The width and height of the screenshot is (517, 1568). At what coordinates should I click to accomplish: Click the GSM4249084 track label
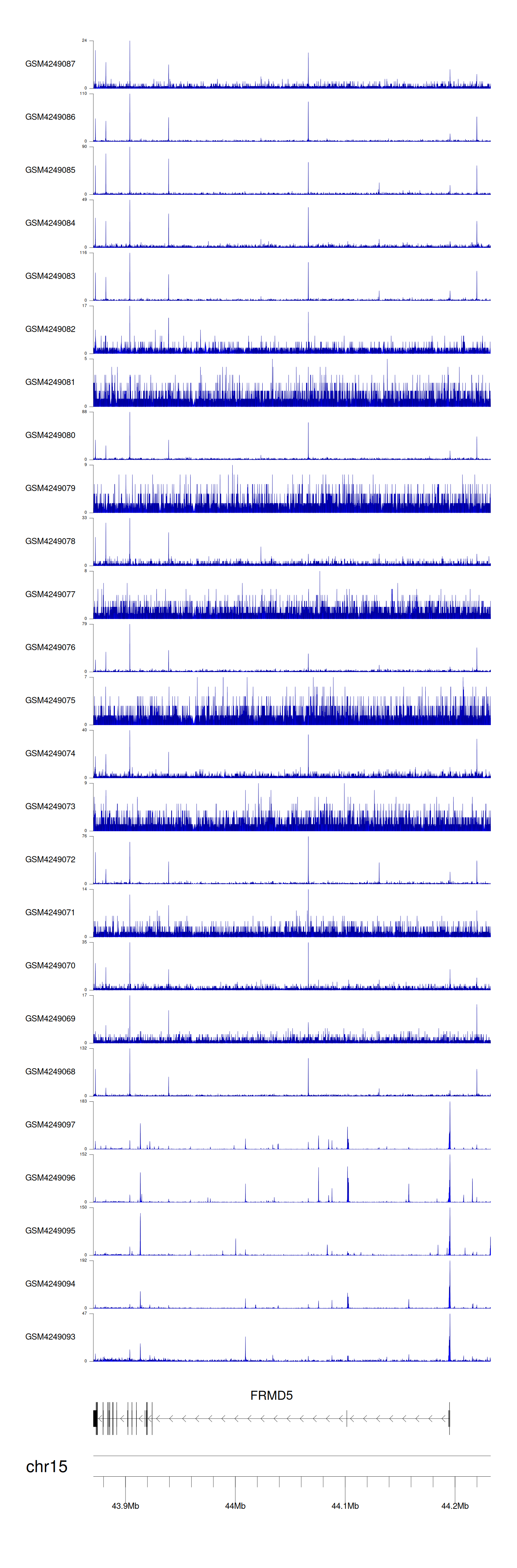click(x=50, y=223)
